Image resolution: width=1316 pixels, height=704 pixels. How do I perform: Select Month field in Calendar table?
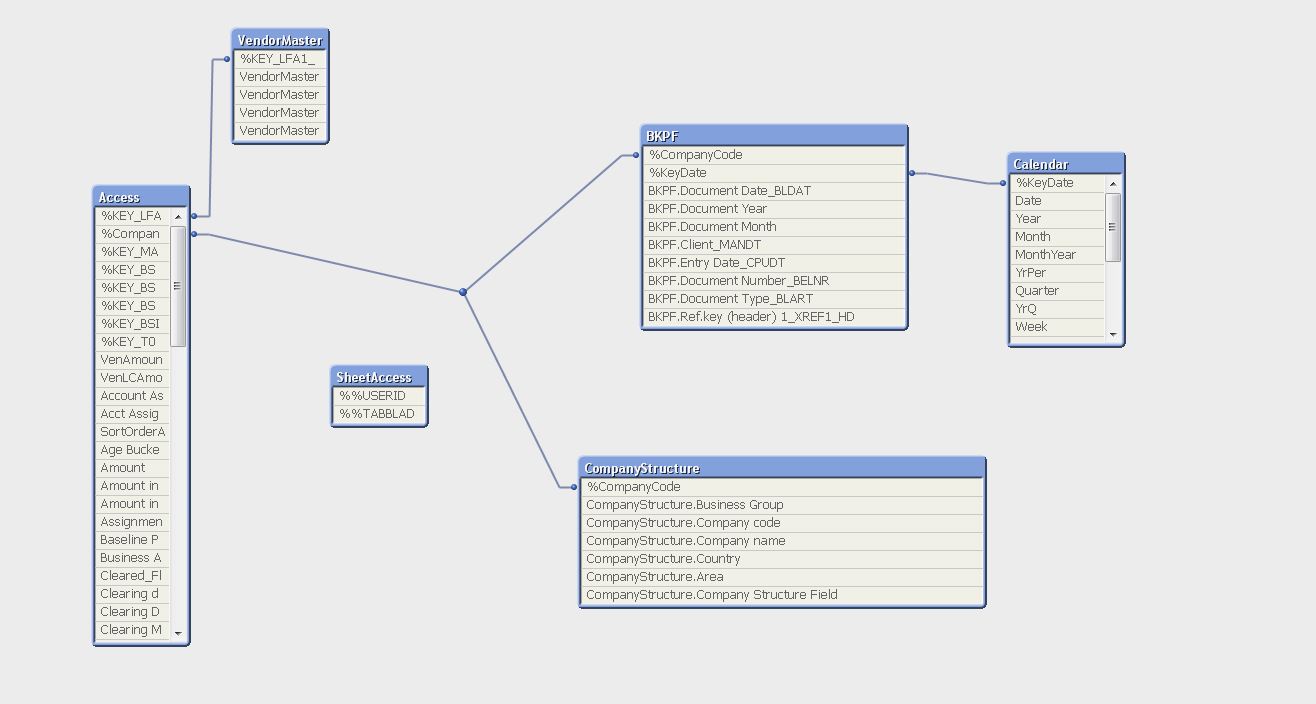tap(1058, 237)
